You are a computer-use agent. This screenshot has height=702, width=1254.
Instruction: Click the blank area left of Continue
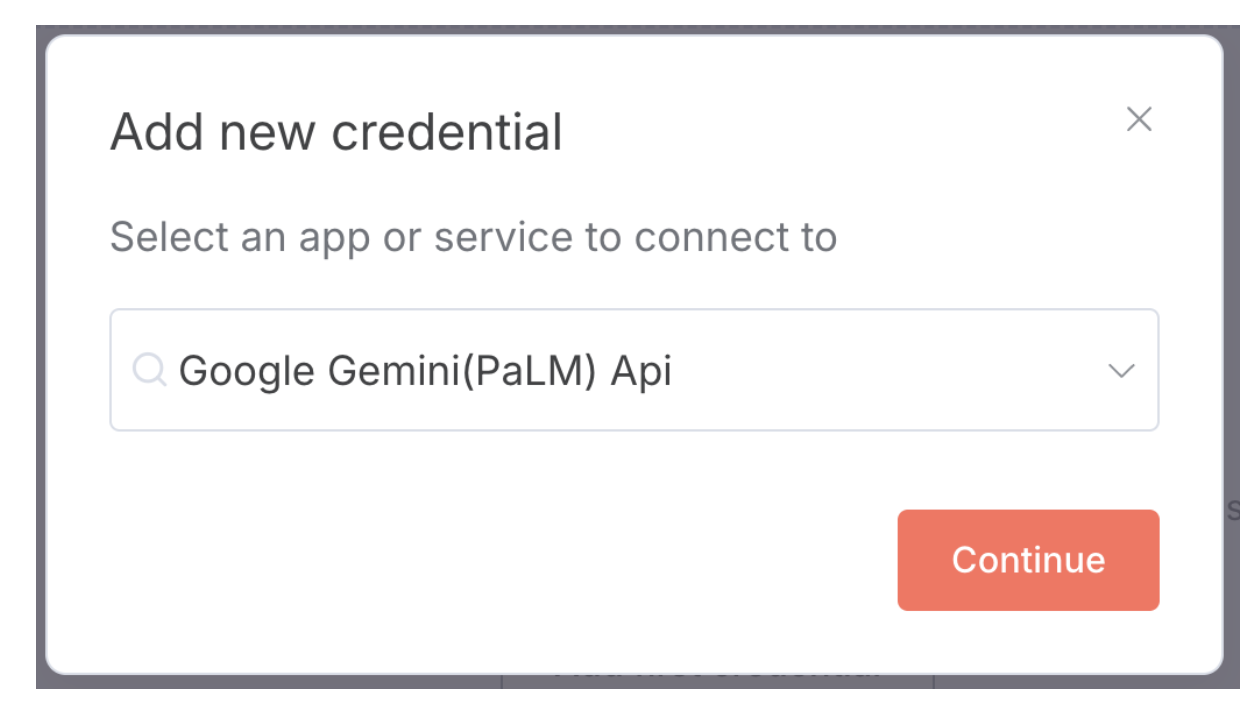[500, 560]
